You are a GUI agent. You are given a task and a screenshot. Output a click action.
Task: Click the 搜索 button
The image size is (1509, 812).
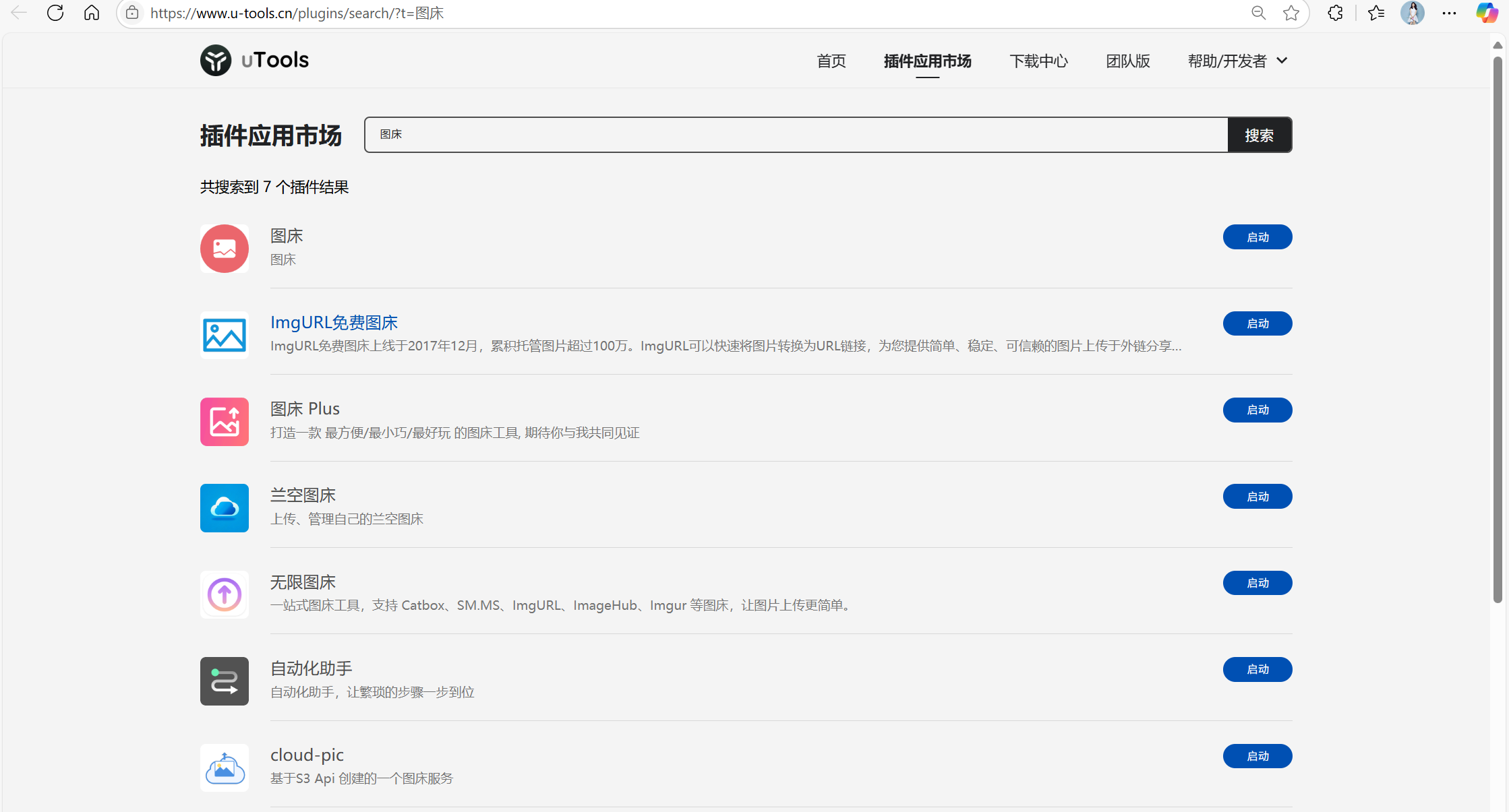click(x=1260, y=135)
